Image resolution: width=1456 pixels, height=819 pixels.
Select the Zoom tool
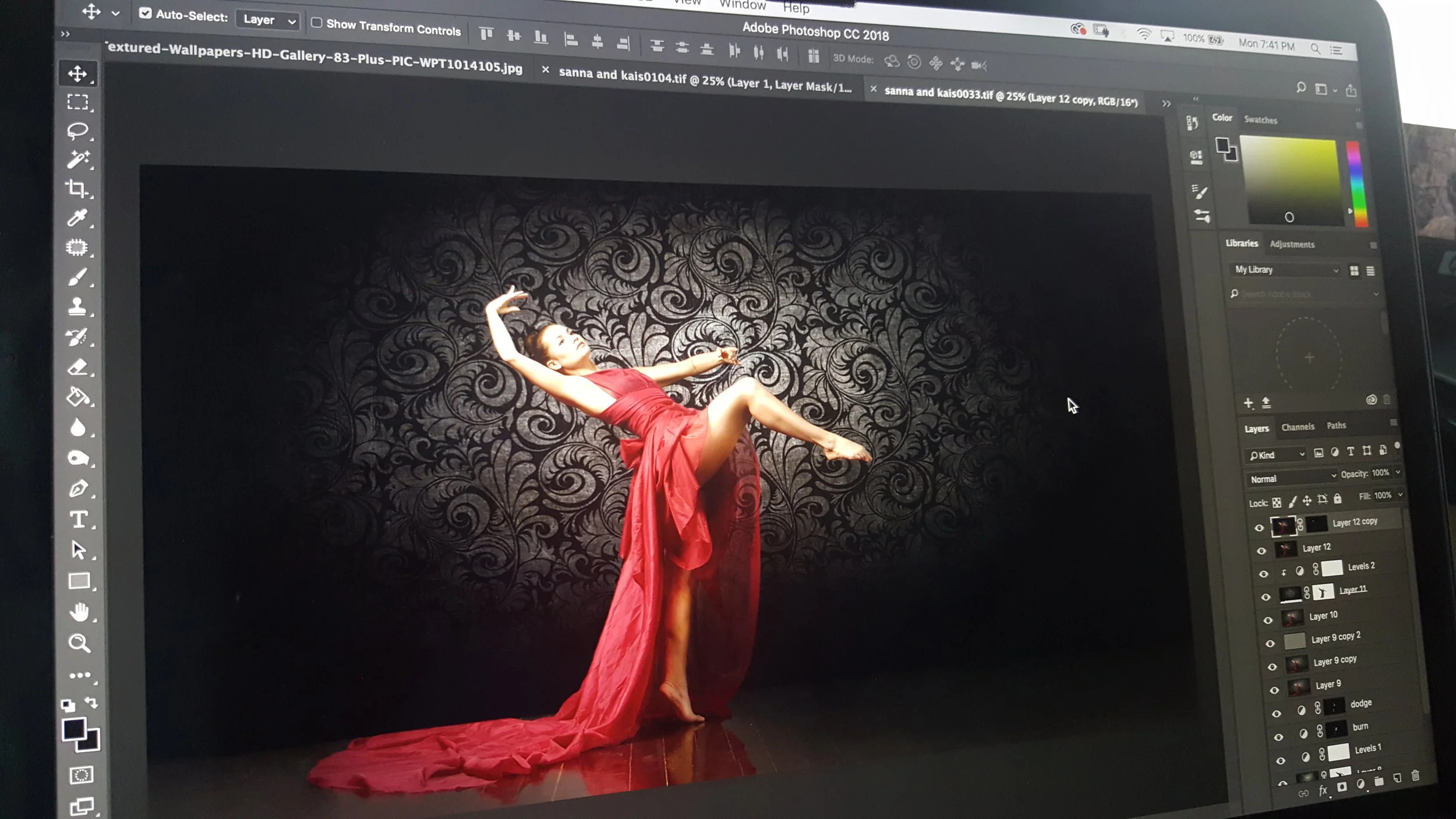point(79,644)
